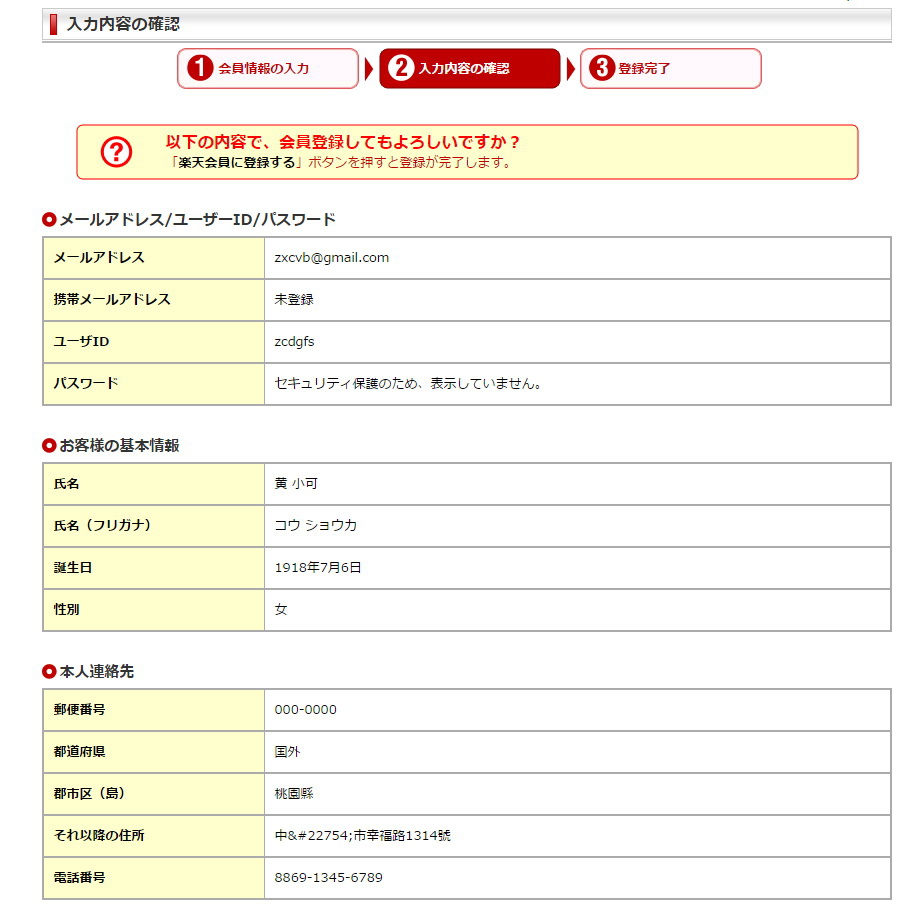Open step 3 登録完了
The height and width of the screenshot is (913, 906).
[671, 69]
